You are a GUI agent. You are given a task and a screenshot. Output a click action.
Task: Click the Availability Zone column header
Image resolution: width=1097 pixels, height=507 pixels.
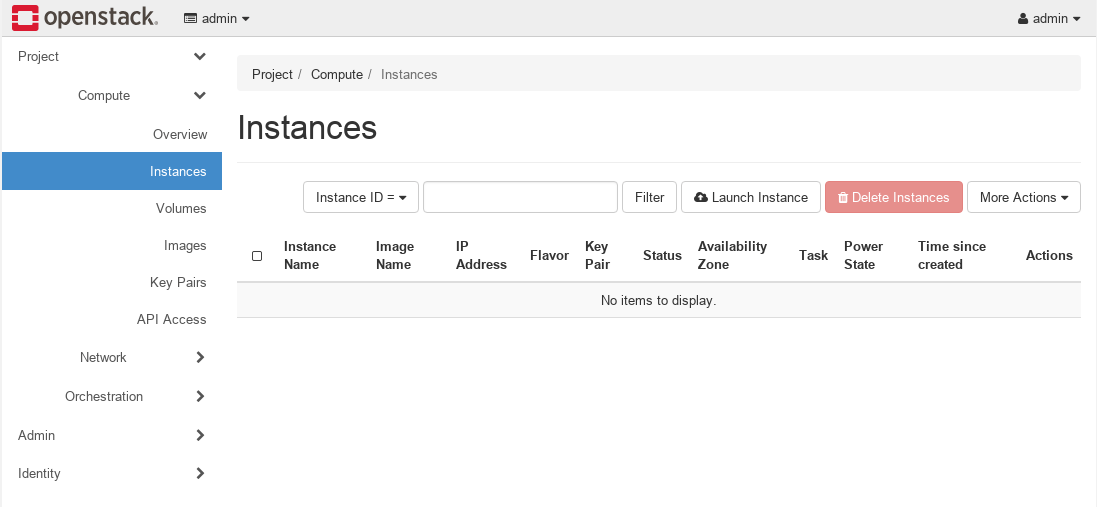tap(732, 255)
